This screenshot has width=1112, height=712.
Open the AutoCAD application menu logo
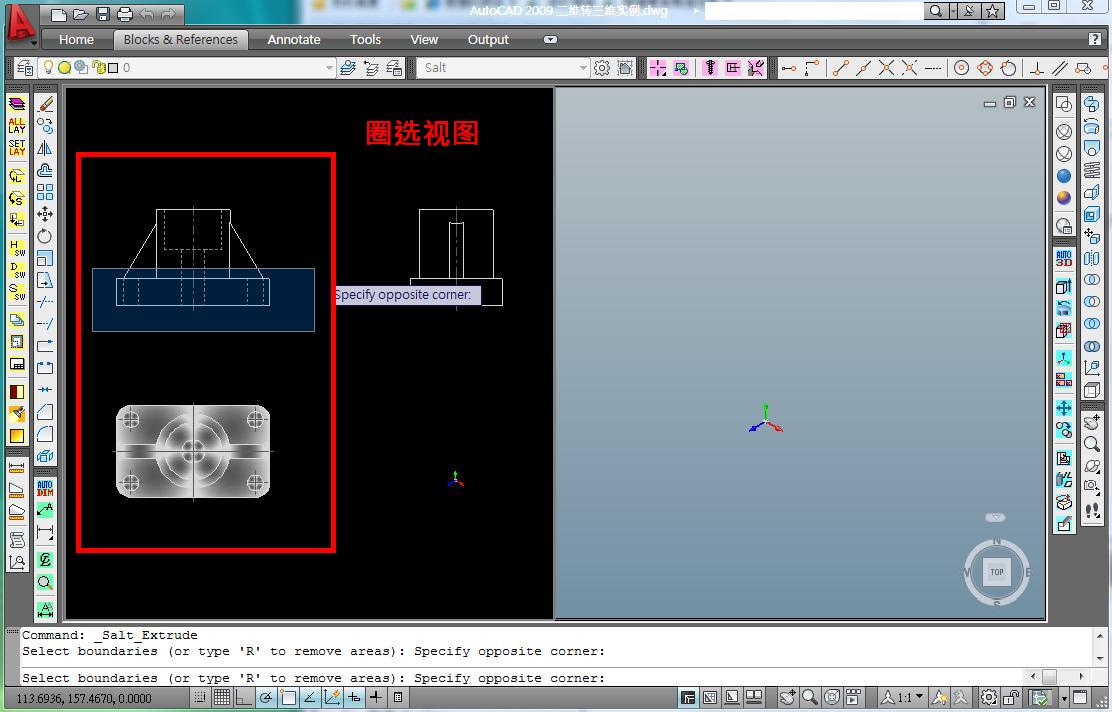pos(19,24)
